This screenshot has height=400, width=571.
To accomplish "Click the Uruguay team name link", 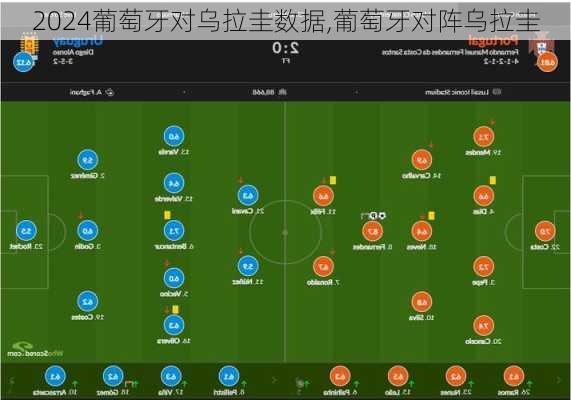I will (78, 41).
